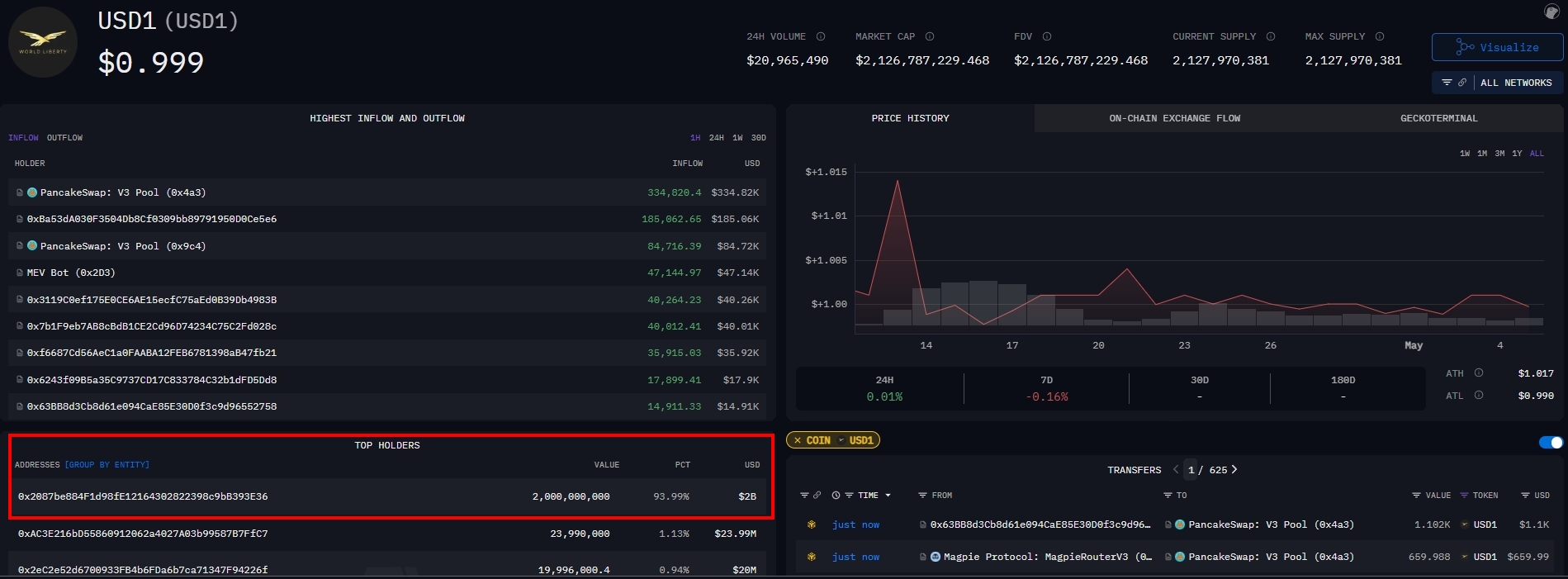Switch to the GECKOTERMINAL tab
The height and width of the screenshot is (579, 1568).
[x=1438, y=118]
